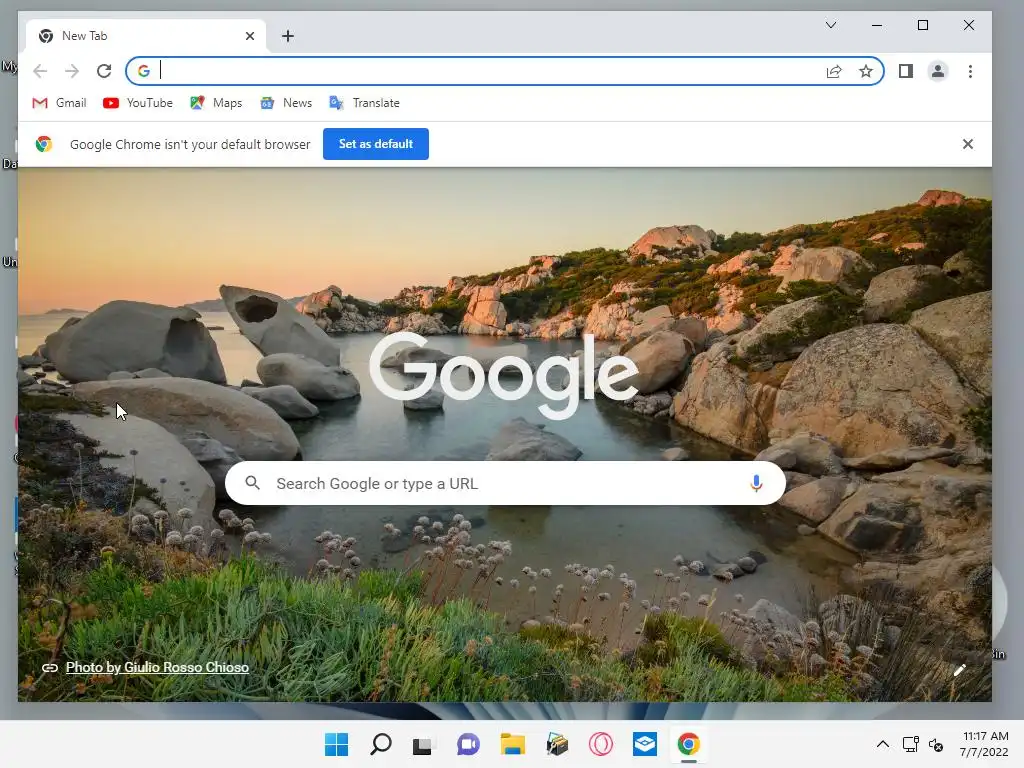Search by voice with the microphone icon
The height and width of the screenshot is (768, 1024).
[756, 483]
